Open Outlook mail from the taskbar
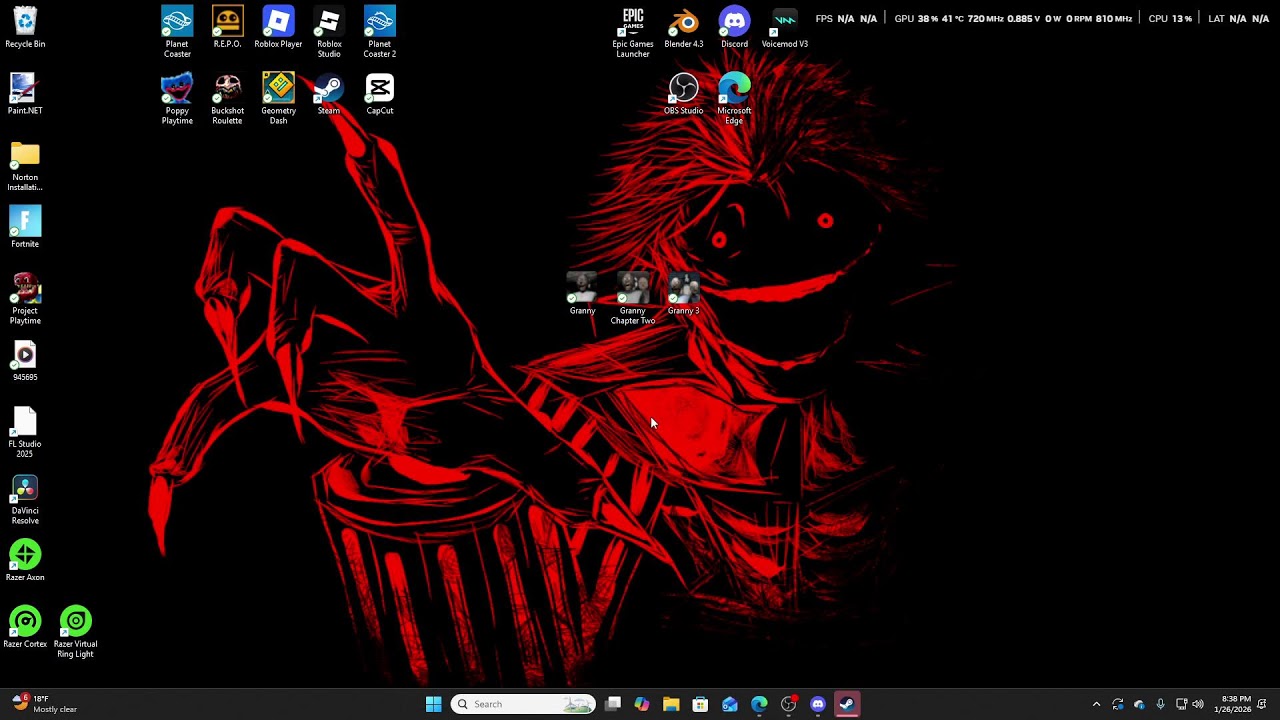This screenshot has width=1280, height=720. tap(730, 704)
